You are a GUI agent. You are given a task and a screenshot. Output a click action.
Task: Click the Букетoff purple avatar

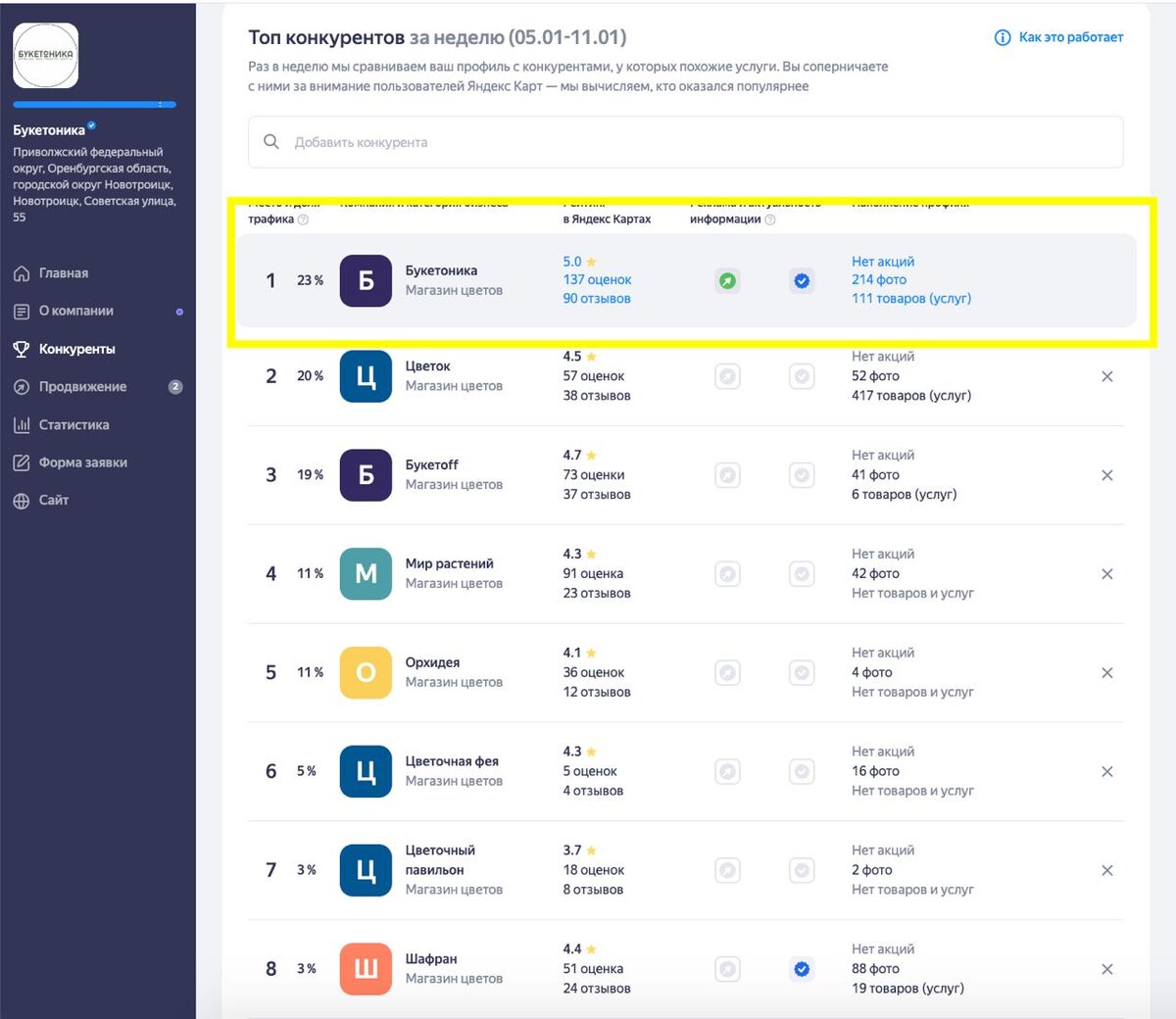[x=366, y=475]
